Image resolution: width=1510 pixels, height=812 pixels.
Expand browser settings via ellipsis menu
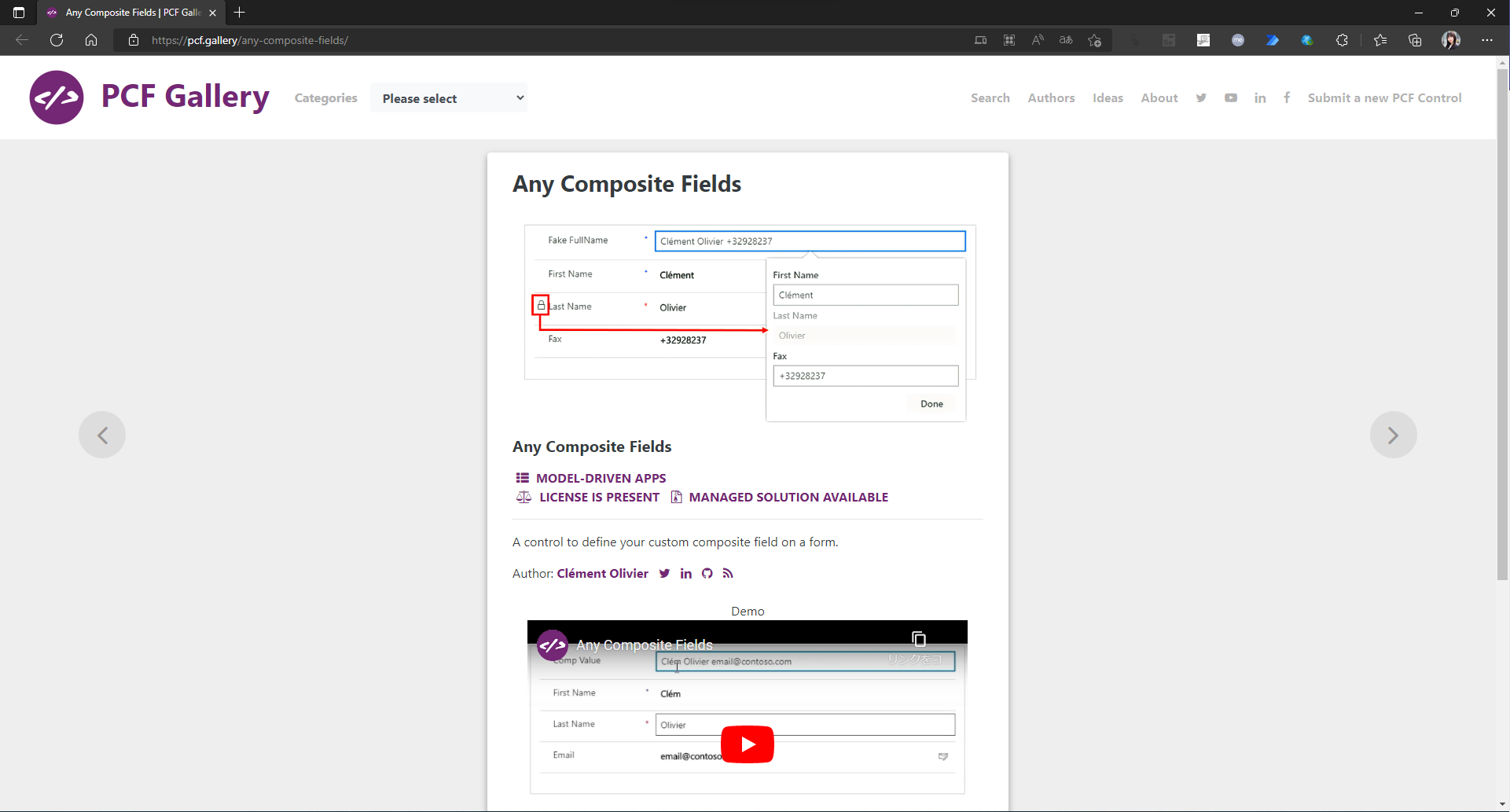point(1487,40)
